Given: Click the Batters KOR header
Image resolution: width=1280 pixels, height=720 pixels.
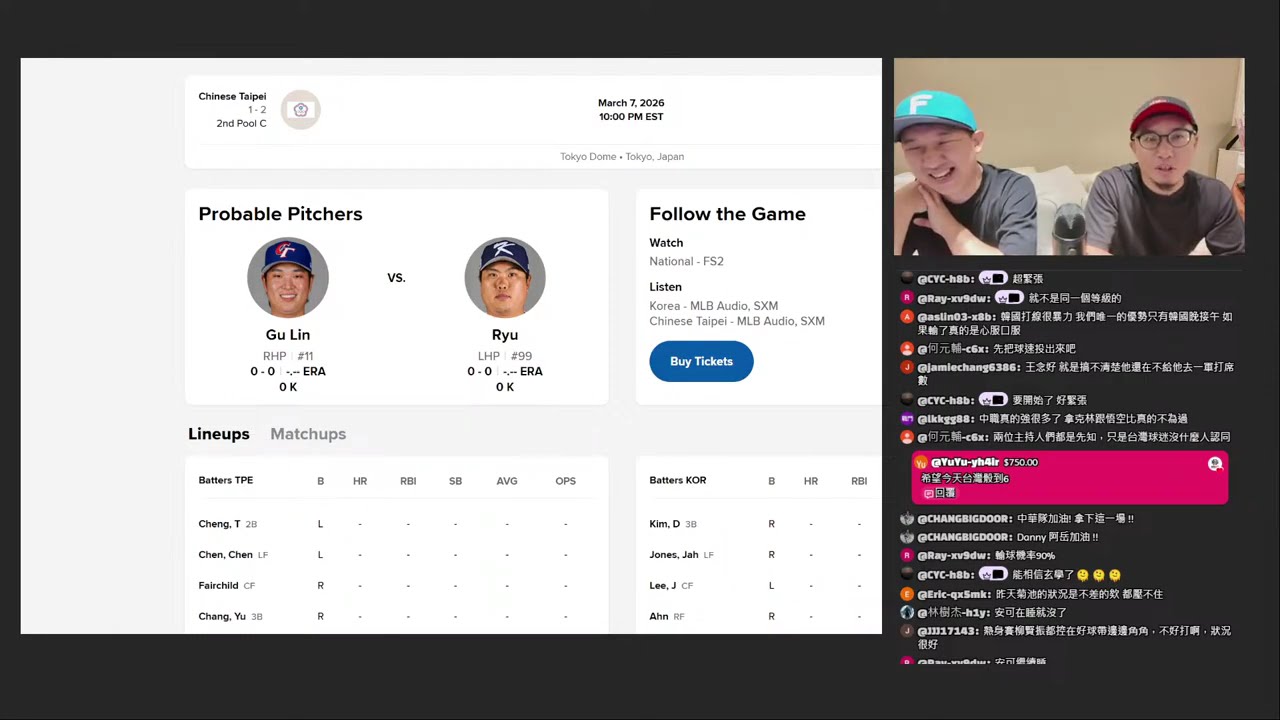Looking at the screenshot, I should (x=678, y=480).
